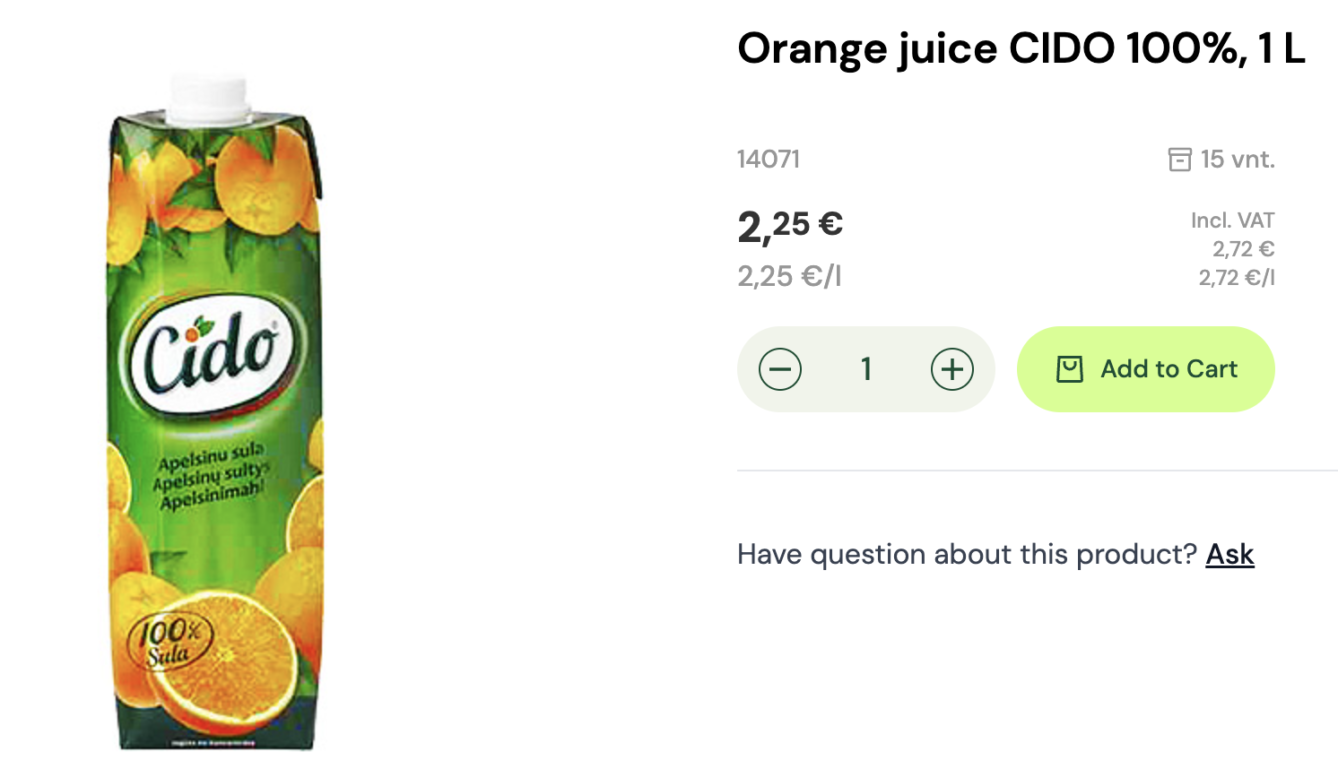1338x769 pixels.
Task: Click the shopping bag icon in Add to Cart
Action: point(1069,369)
